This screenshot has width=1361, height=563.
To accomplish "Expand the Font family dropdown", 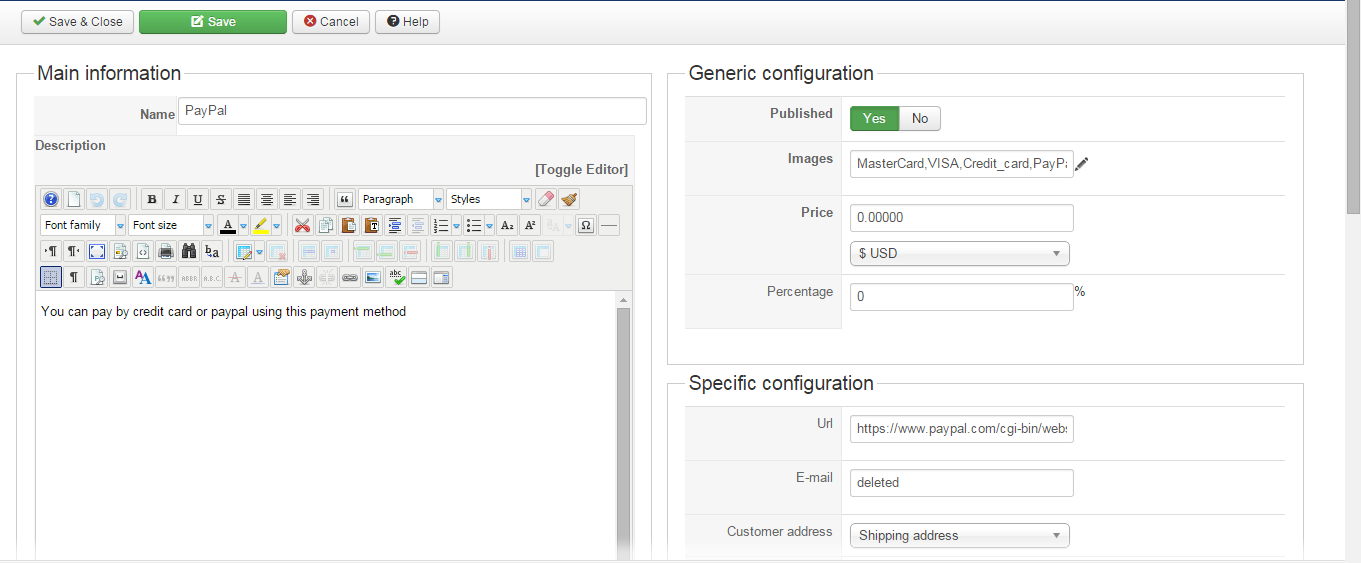I will (83, 225).
